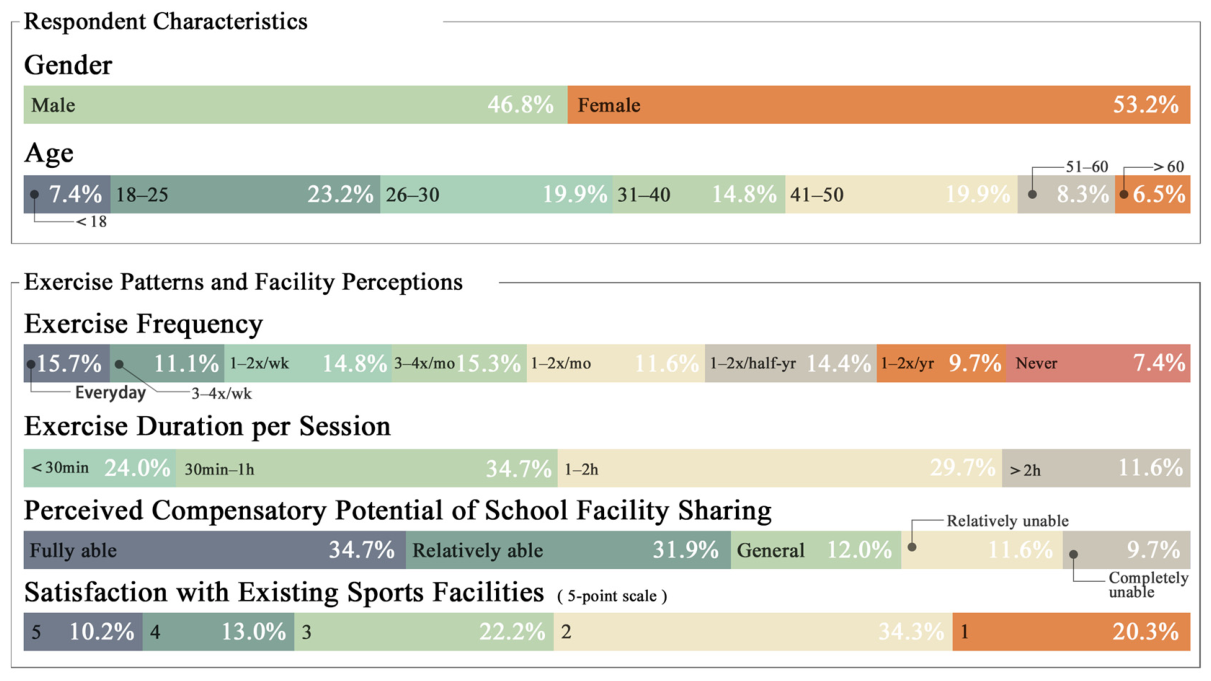This screenshot has height=681, width=1211.
Task: Click the Exercise Frequency heading
Action: (143, 324)
